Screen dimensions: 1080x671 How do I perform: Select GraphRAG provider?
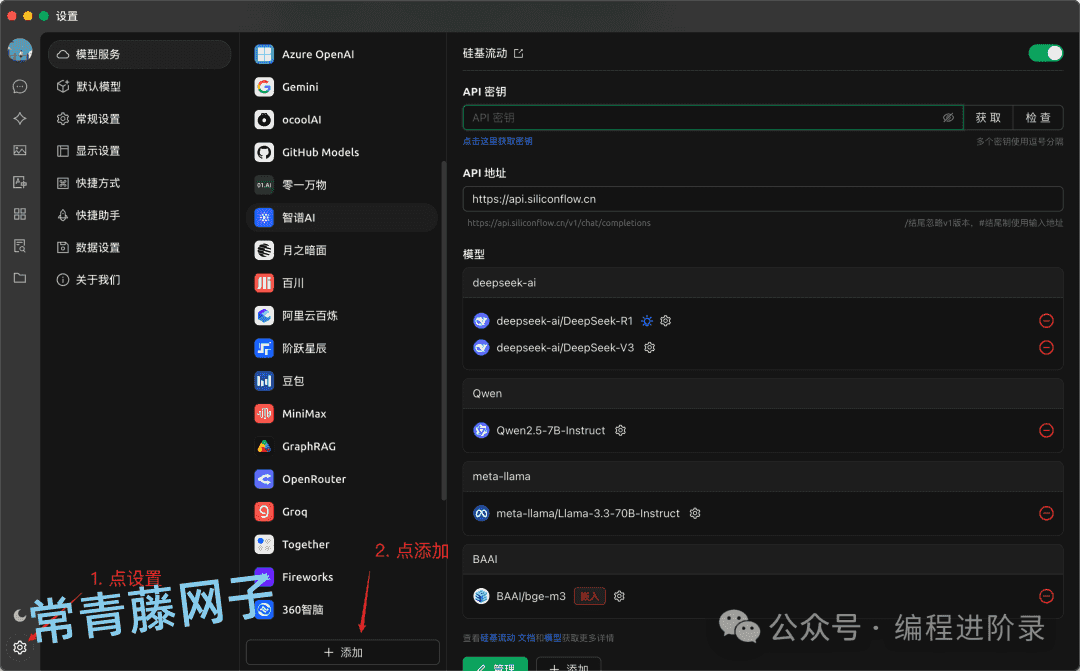point(342,446)
